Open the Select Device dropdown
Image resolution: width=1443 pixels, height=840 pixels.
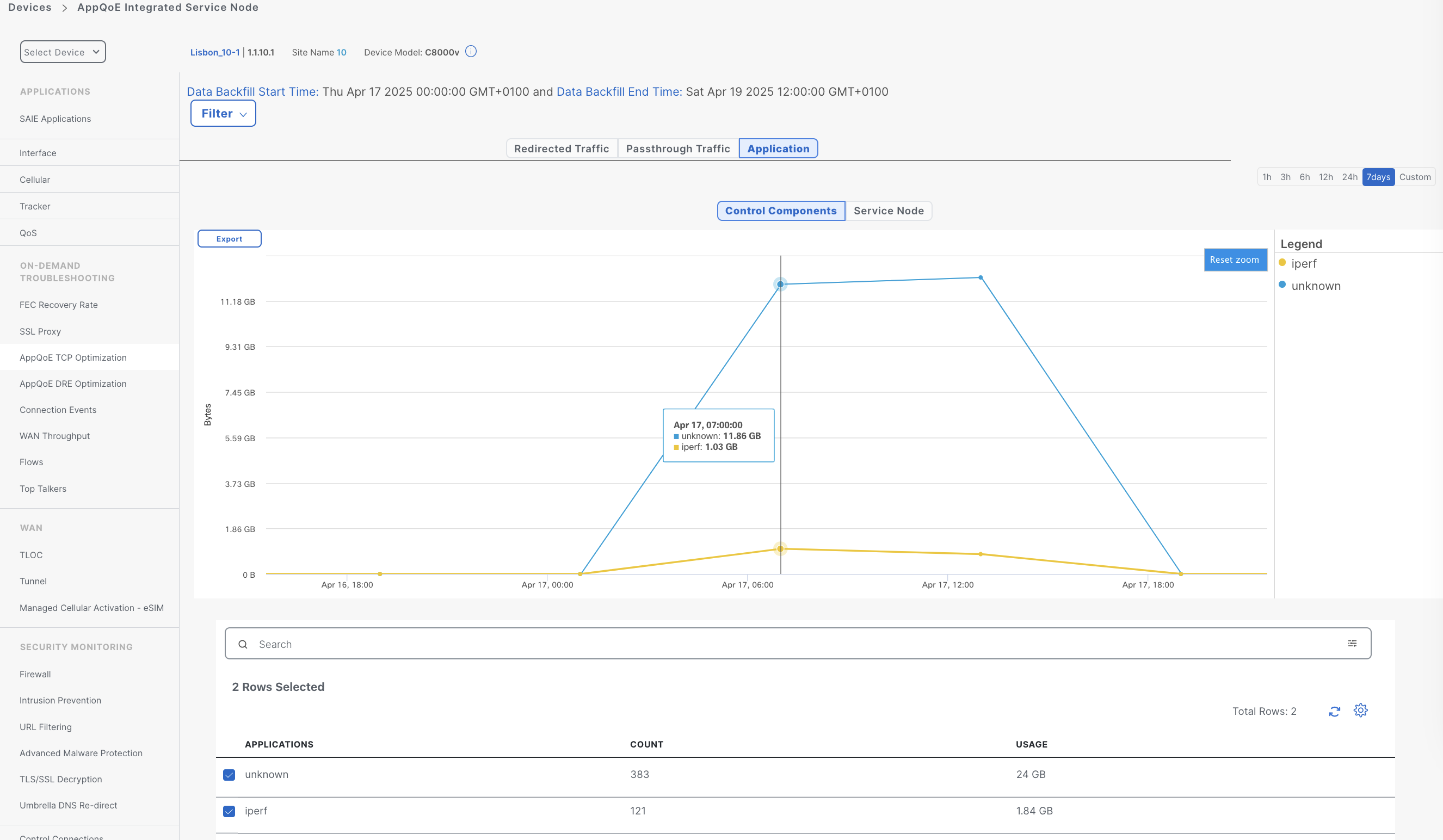pos(63,52)
